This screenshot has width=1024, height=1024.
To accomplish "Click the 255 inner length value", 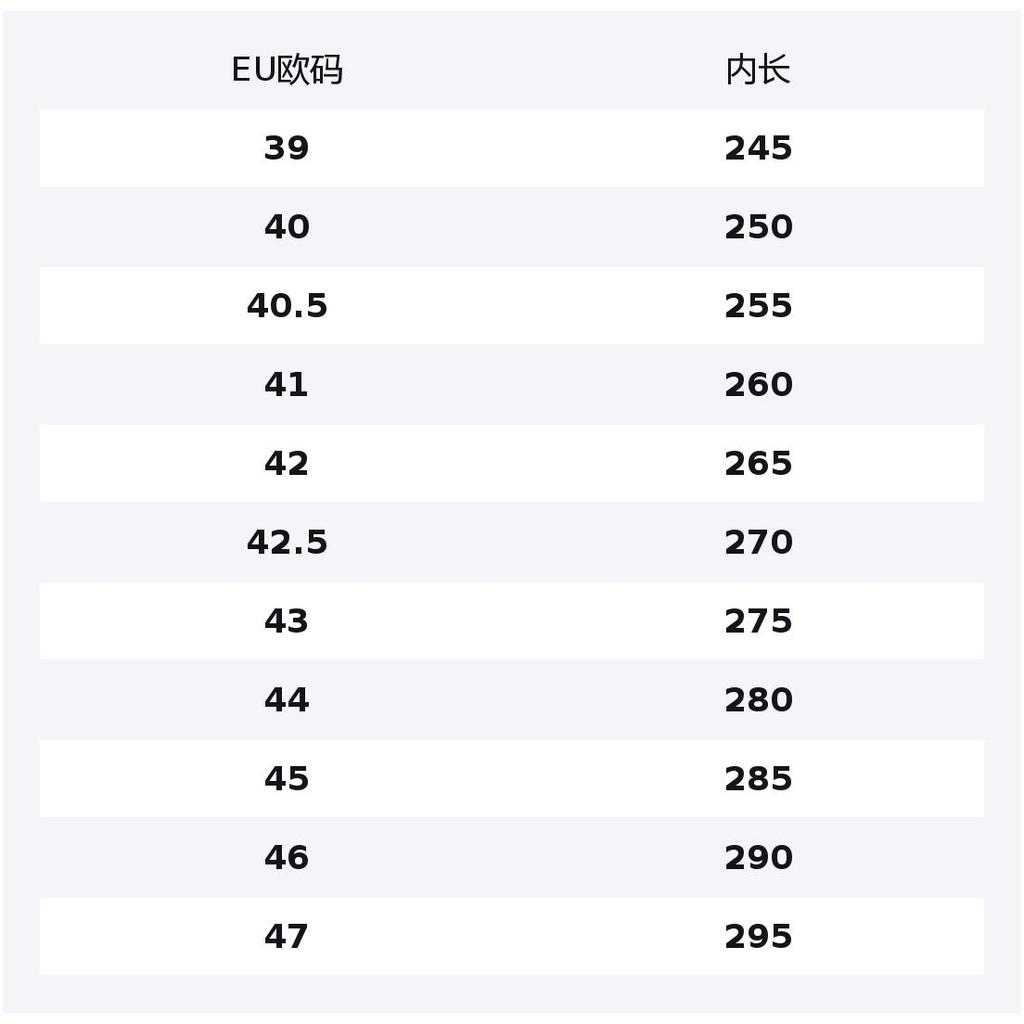I will 758,306.
